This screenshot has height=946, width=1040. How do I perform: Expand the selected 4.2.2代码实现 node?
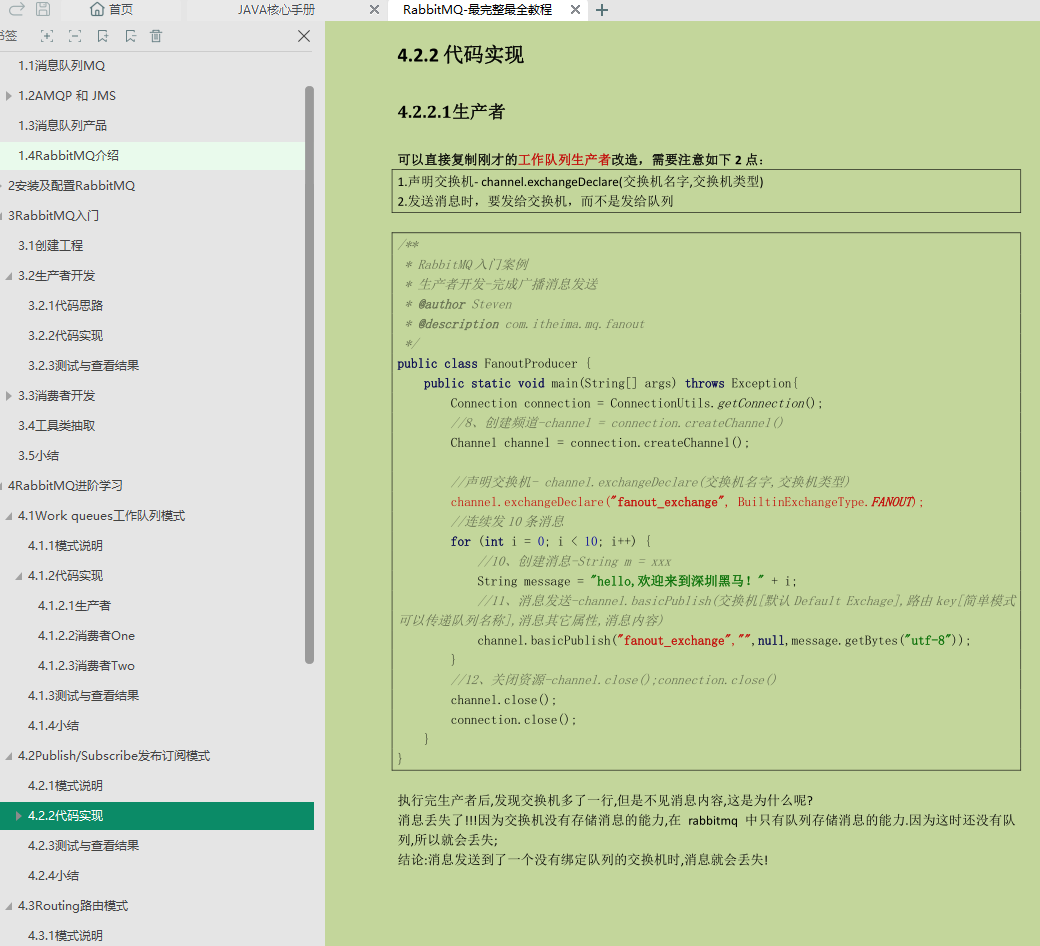pyautogui.click(x=19, y=816)
